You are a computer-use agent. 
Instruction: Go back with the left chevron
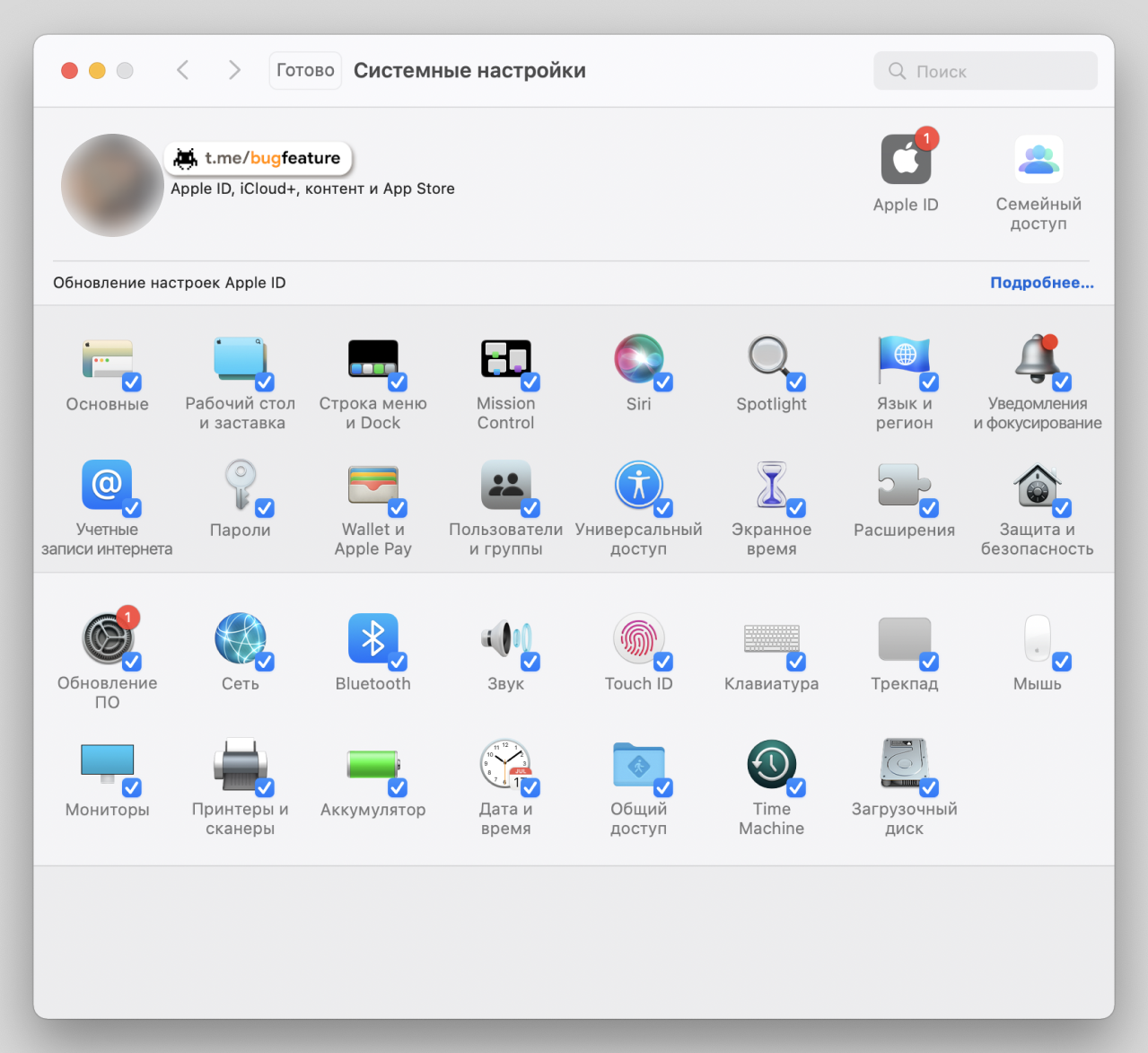click(x=182, y=70)
